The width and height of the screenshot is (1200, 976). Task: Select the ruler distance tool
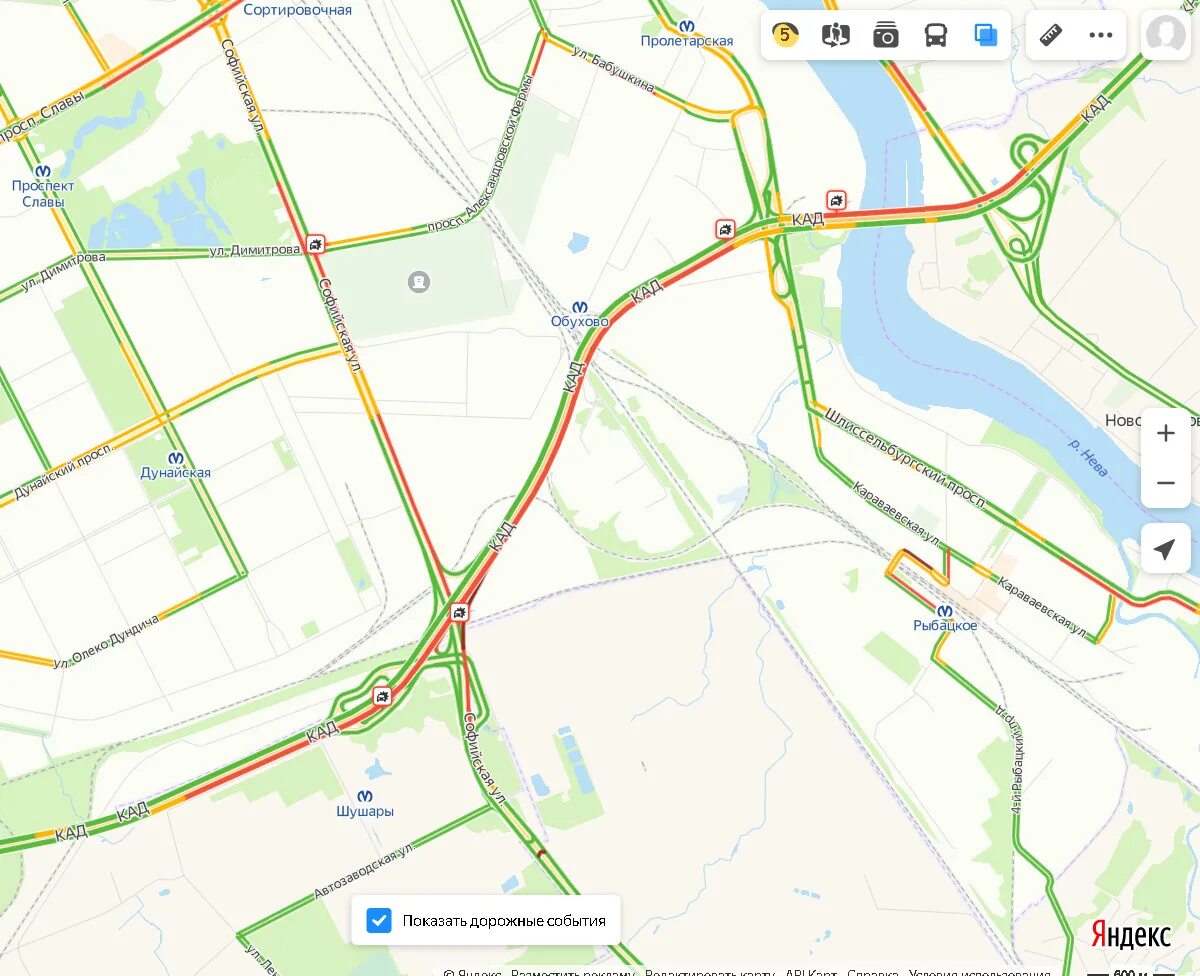click(x=1051, y=35)
